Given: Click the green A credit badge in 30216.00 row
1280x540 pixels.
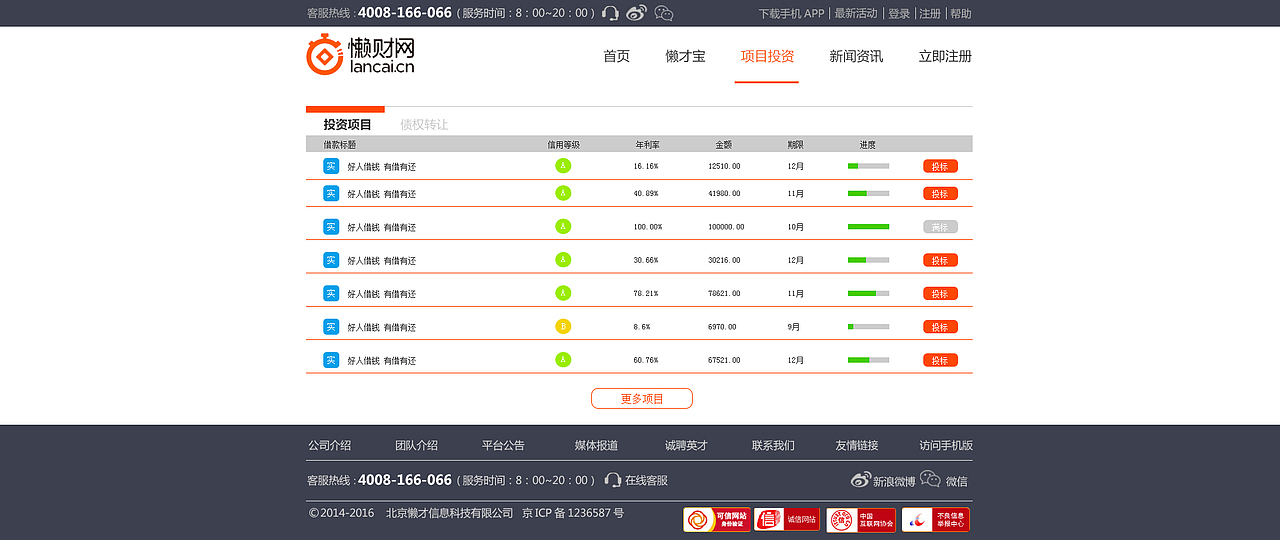Looking at the screenshot, I should pos(563,260).
